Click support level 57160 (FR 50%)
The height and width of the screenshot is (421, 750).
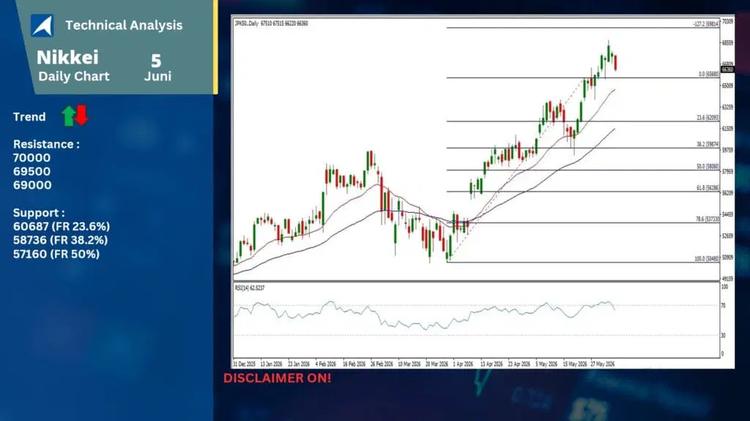pyautogui.click(x=56, y=254)
